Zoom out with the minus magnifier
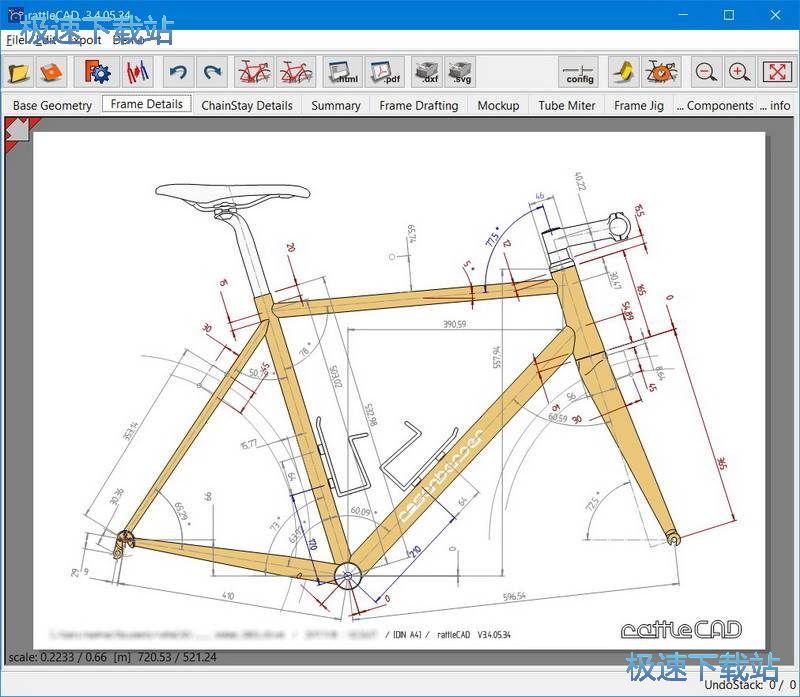The width and height of the screenshot is (800, 697). (706, 72)
